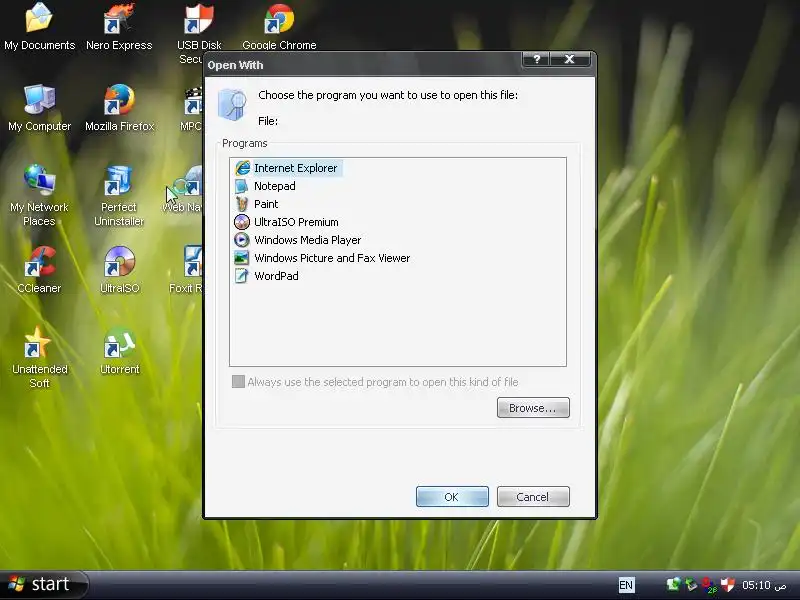Open the EN language bar indicator
The height and width of the screenshot is (600, 800).
point(626,585)
